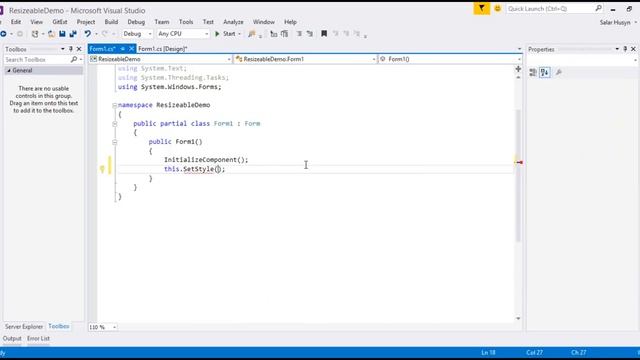Open the Help menu
Image resolution: width=640 pixels, height=360 pixels.
point(290,22)
